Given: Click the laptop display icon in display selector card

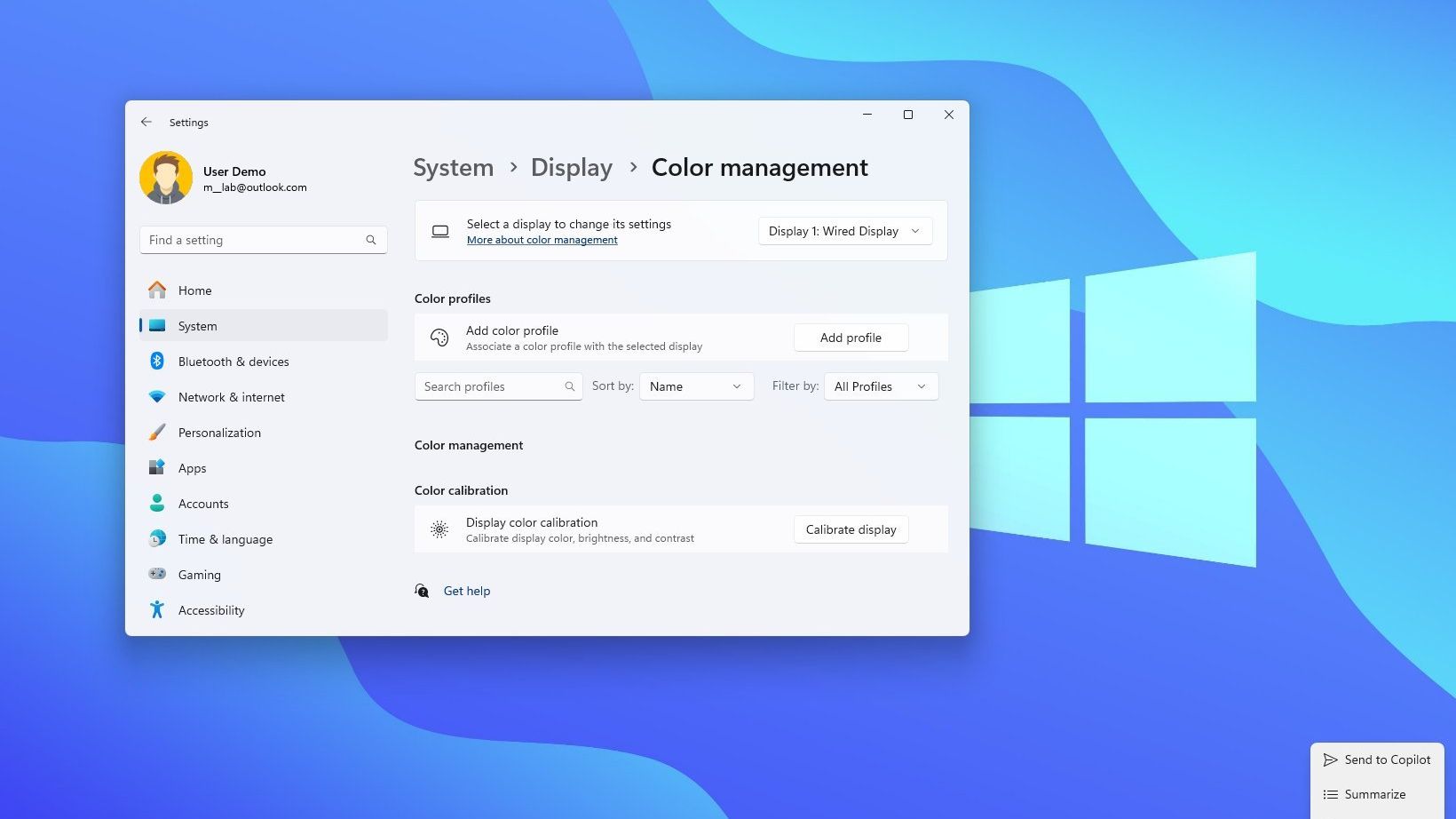Looking at the screenshot, I should click(440, 231).
